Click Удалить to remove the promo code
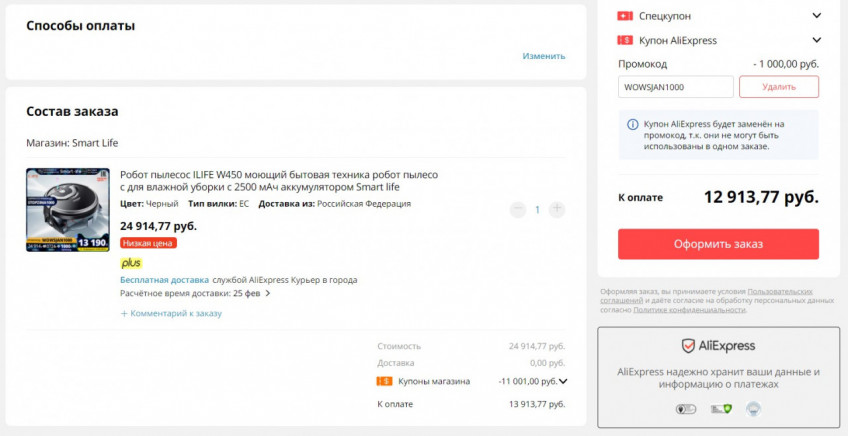 [x=778, y=87]
